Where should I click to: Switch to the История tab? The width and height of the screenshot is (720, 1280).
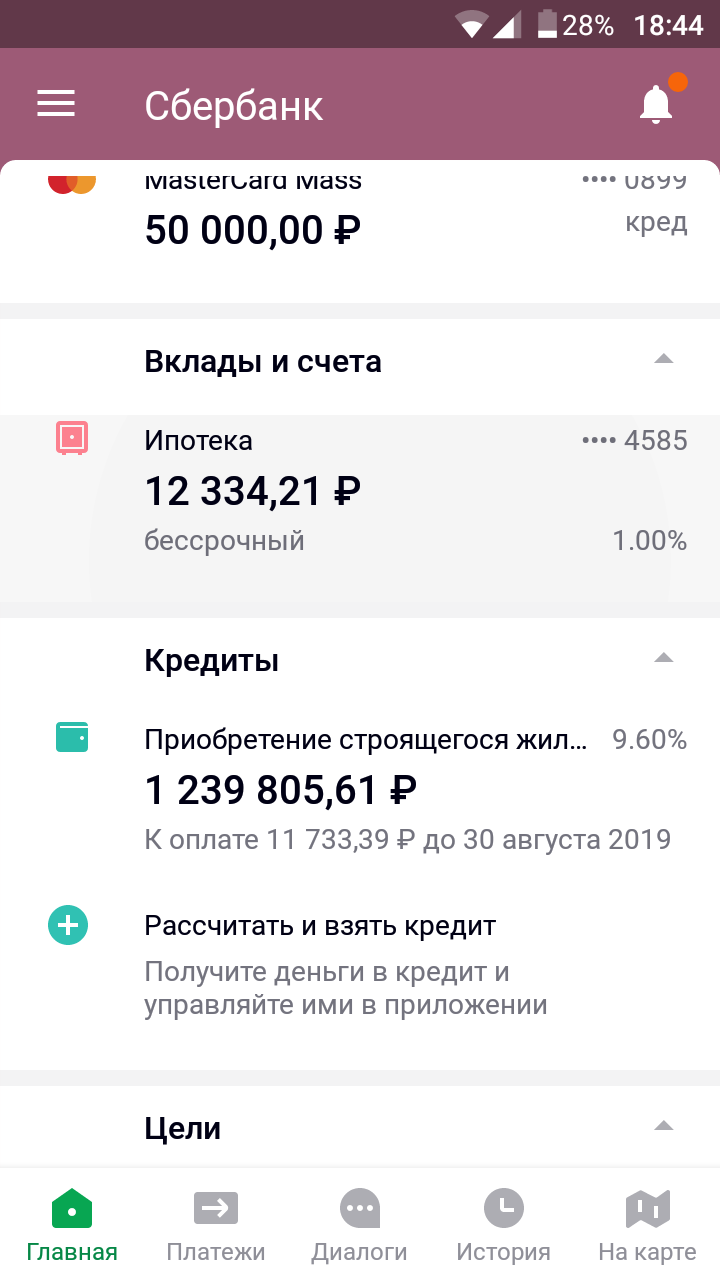coord(504,1226)
